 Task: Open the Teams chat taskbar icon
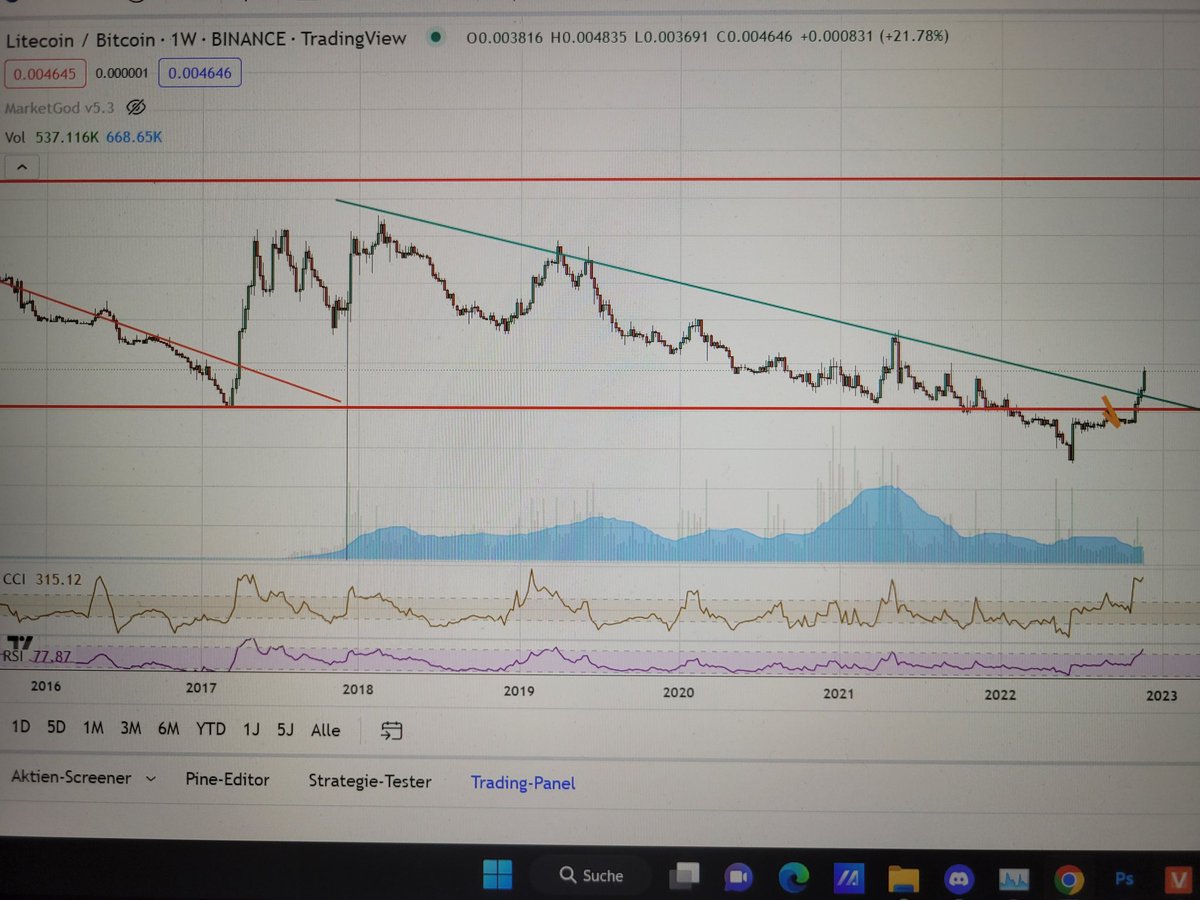[x=738, y=877]
